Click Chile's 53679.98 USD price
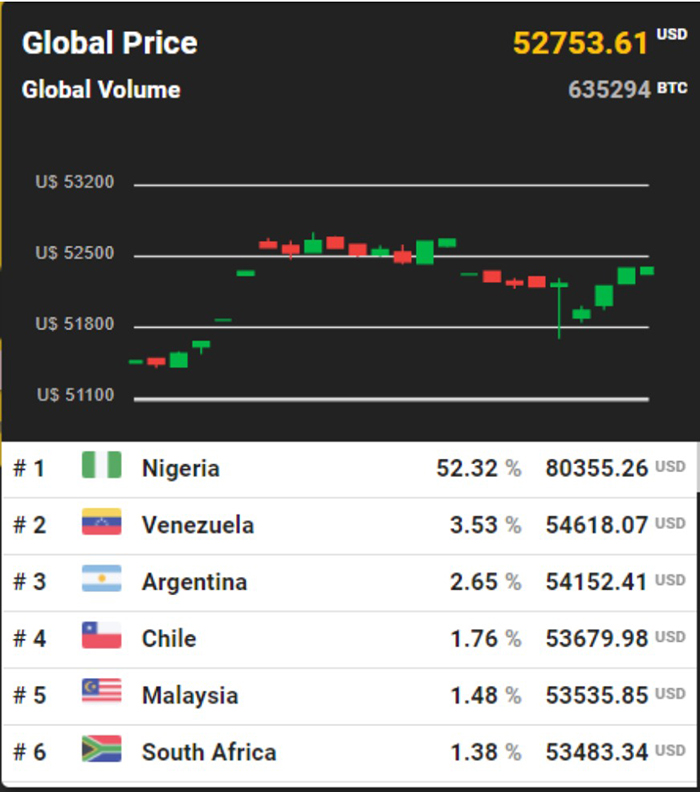The height and width of the screenshot is (792, 700). coord(596,638)
